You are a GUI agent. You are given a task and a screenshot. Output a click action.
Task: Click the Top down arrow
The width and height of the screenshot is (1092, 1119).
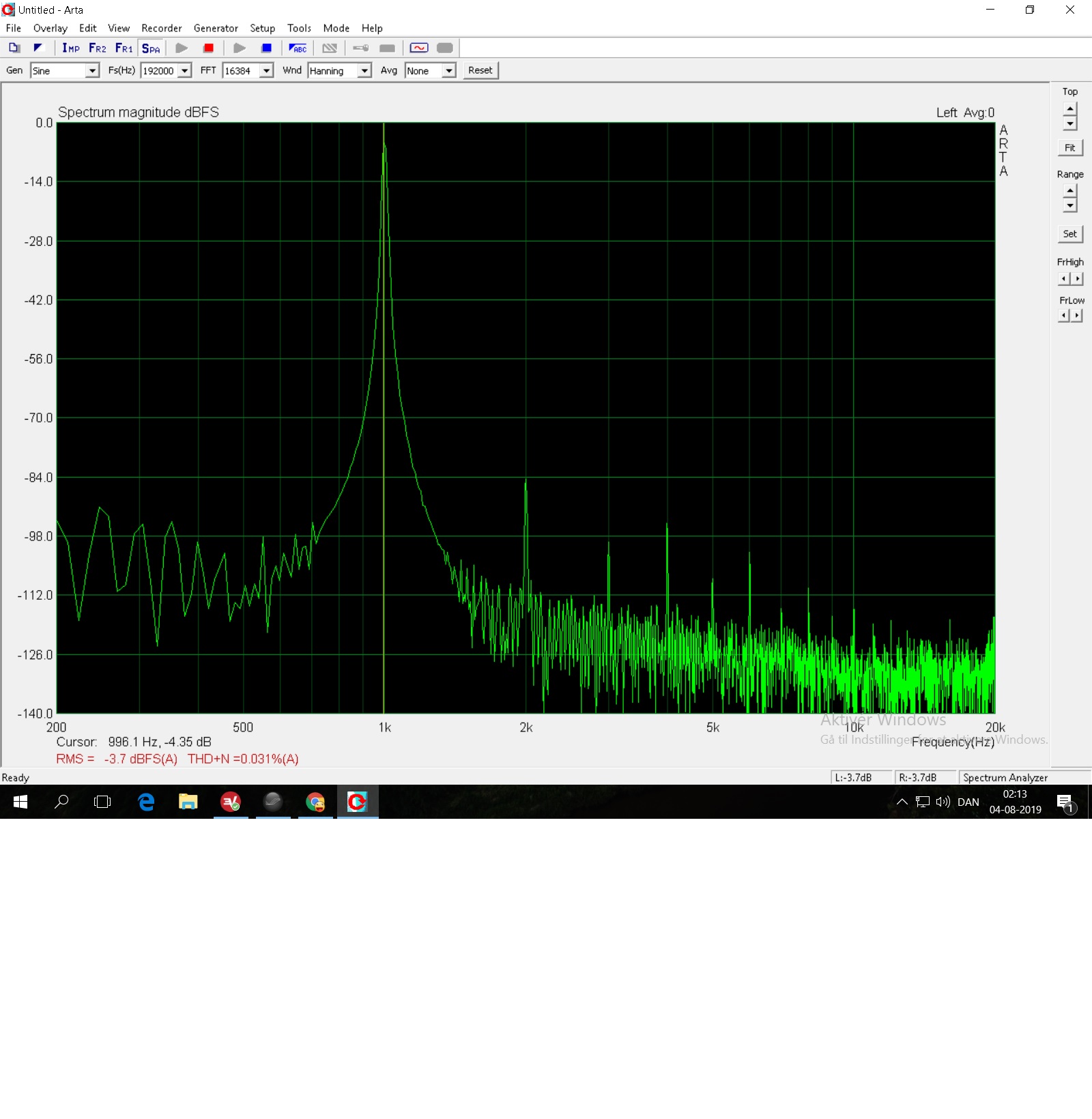coord(1070,123)
